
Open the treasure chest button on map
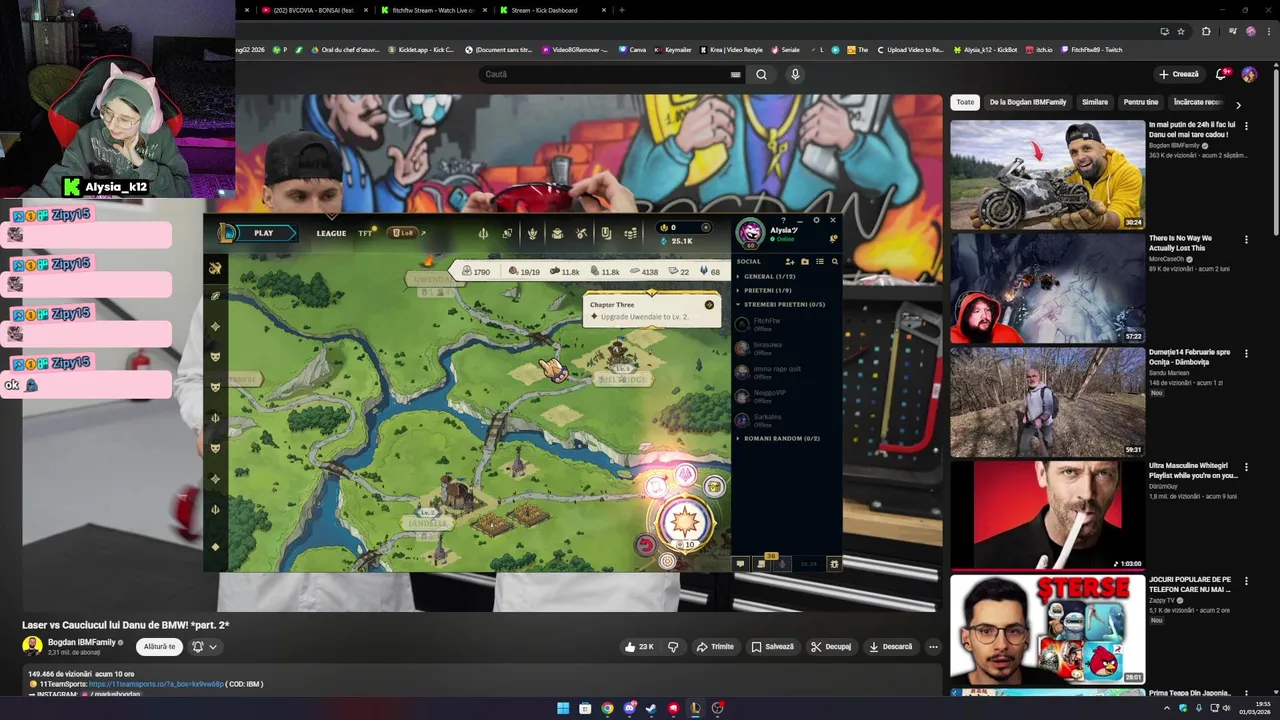714,487
